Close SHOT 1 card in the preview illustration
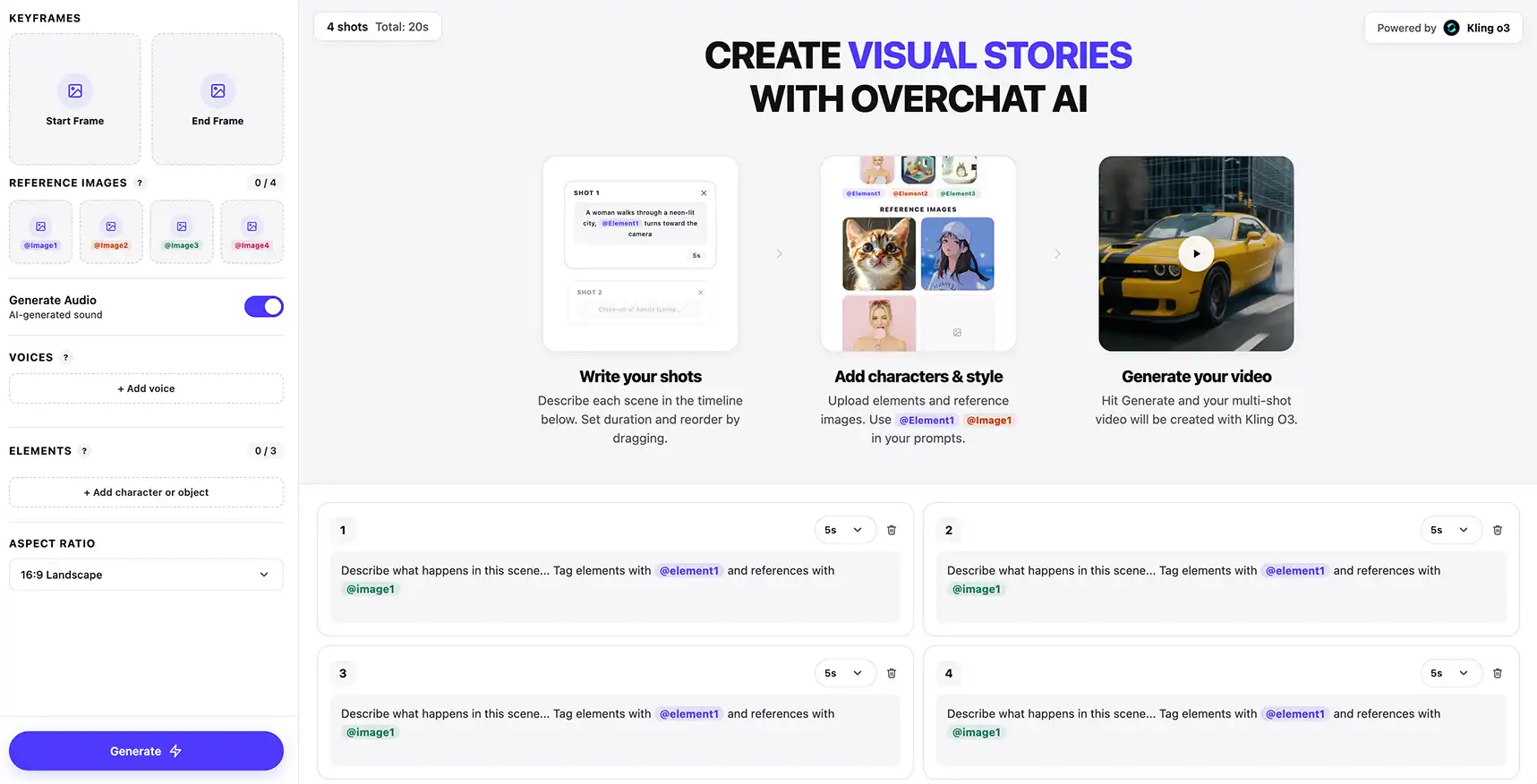This screenshot has height=784, width=1537. tap(704, 193)
